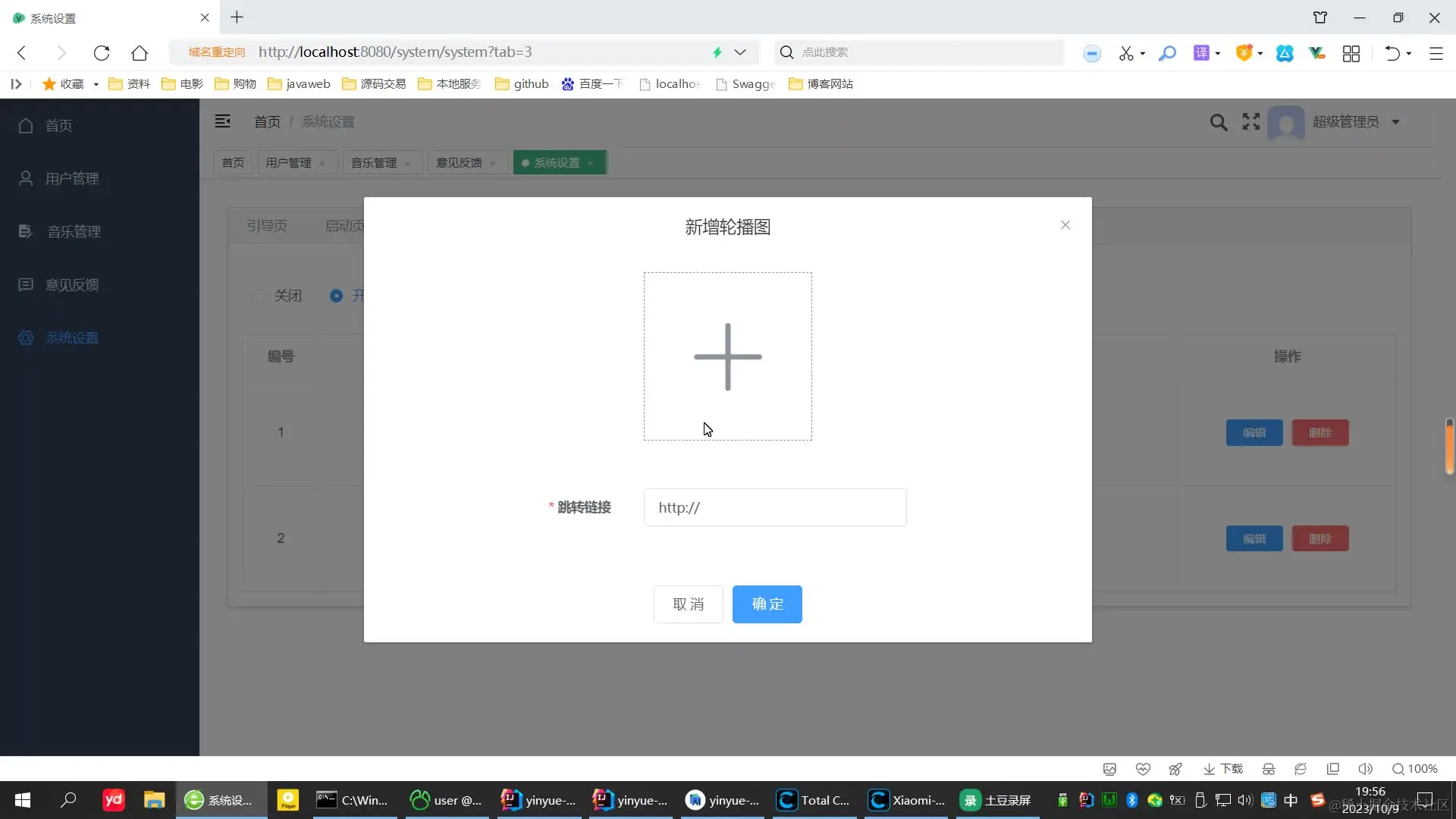This screenshot has height=819, width=1456.
Task: Open 用户管理 in the sidebar menu
Action: pyautogui.click(x=72, y=178)
